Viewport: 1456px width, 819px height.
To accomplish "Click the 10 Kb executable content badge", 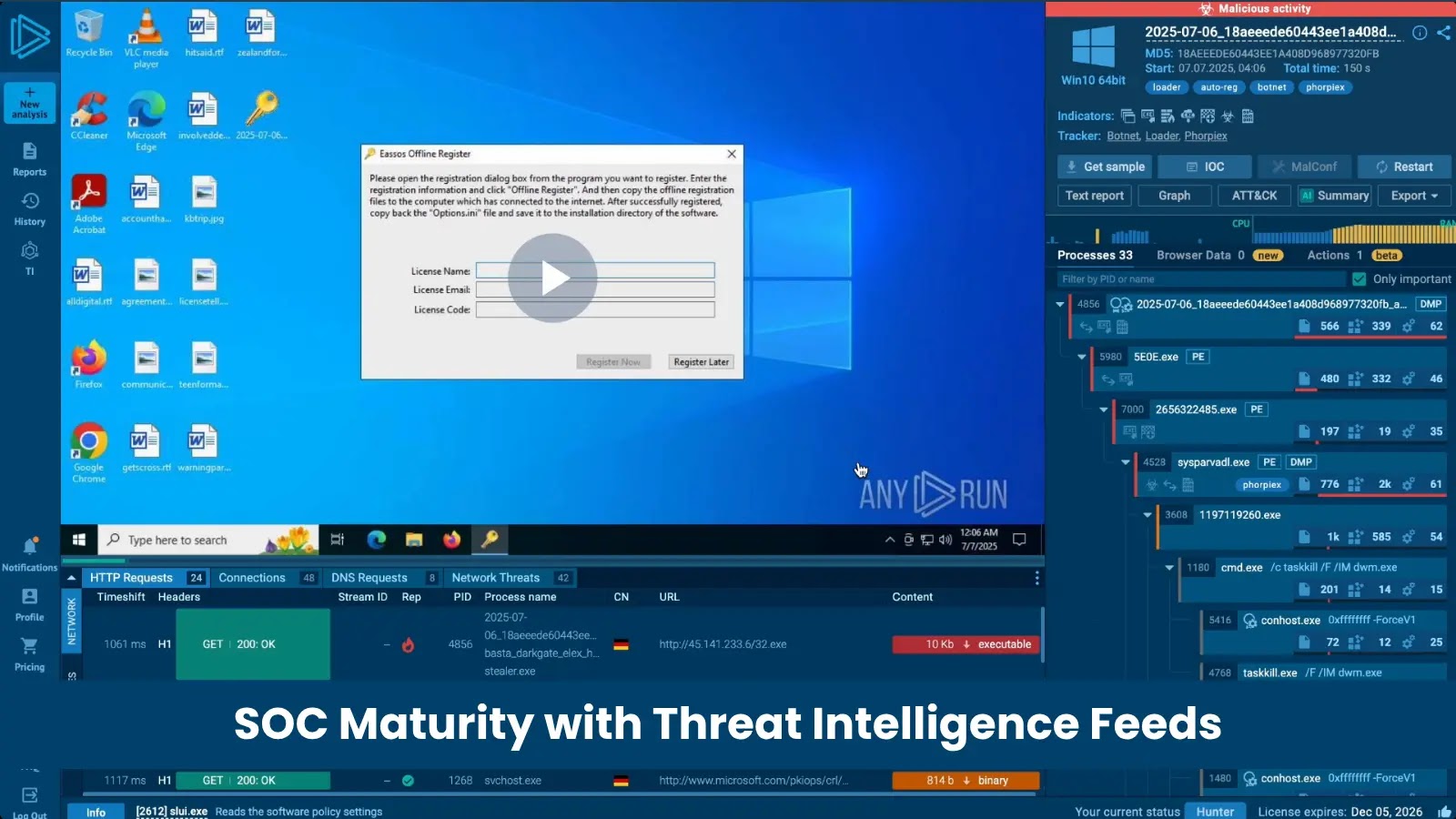I will [x=966, y=644].
